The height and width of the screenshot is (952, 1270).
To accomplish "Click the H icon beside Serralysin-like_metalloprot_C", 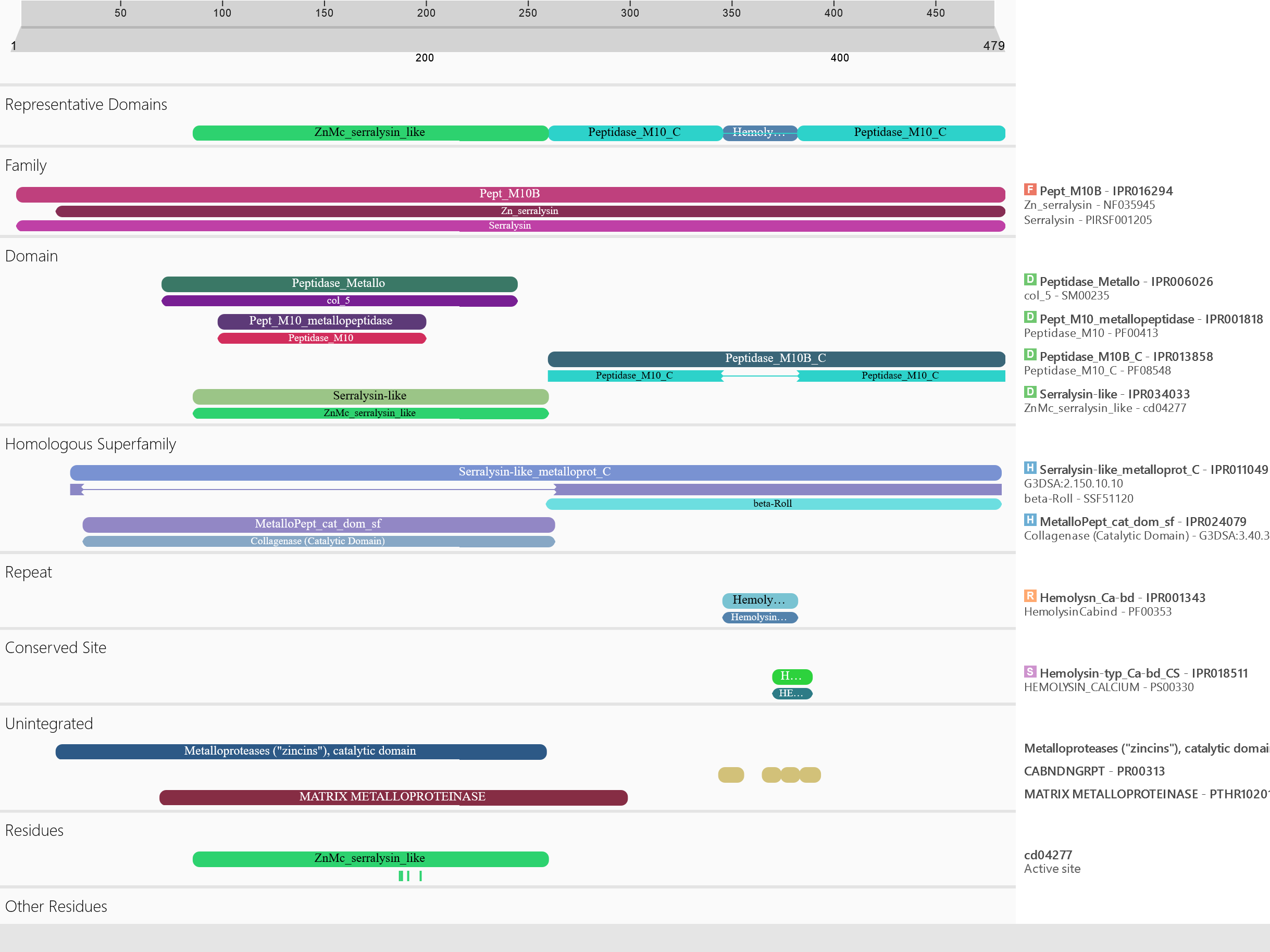I will 1030,468.
